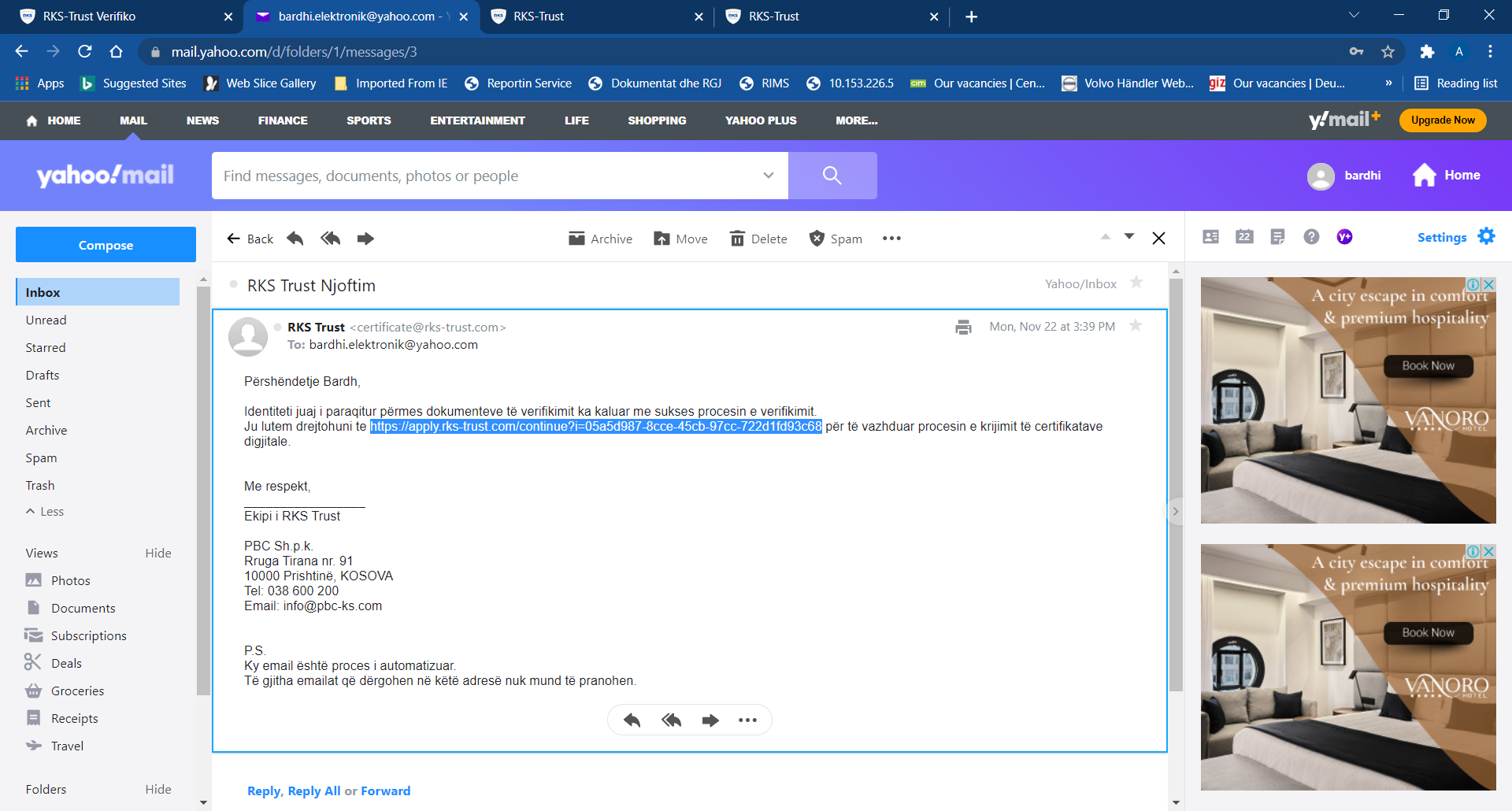Hide the Folders section
The height and width of the screenshot is (811, 1512).
[158, 789]
